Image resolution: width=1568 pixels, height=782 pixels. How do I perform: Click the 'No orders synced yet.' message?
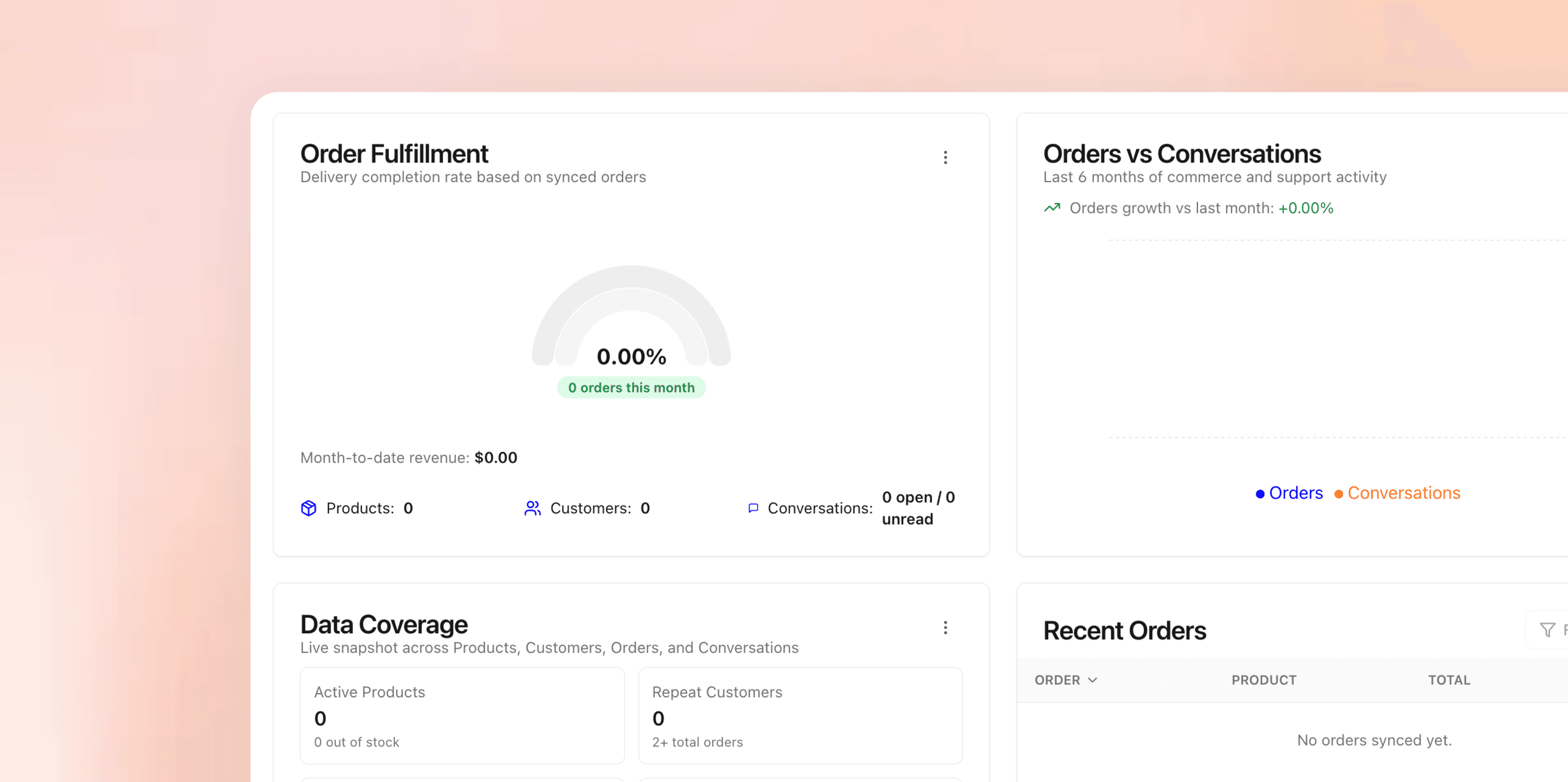click(1374, 740)
